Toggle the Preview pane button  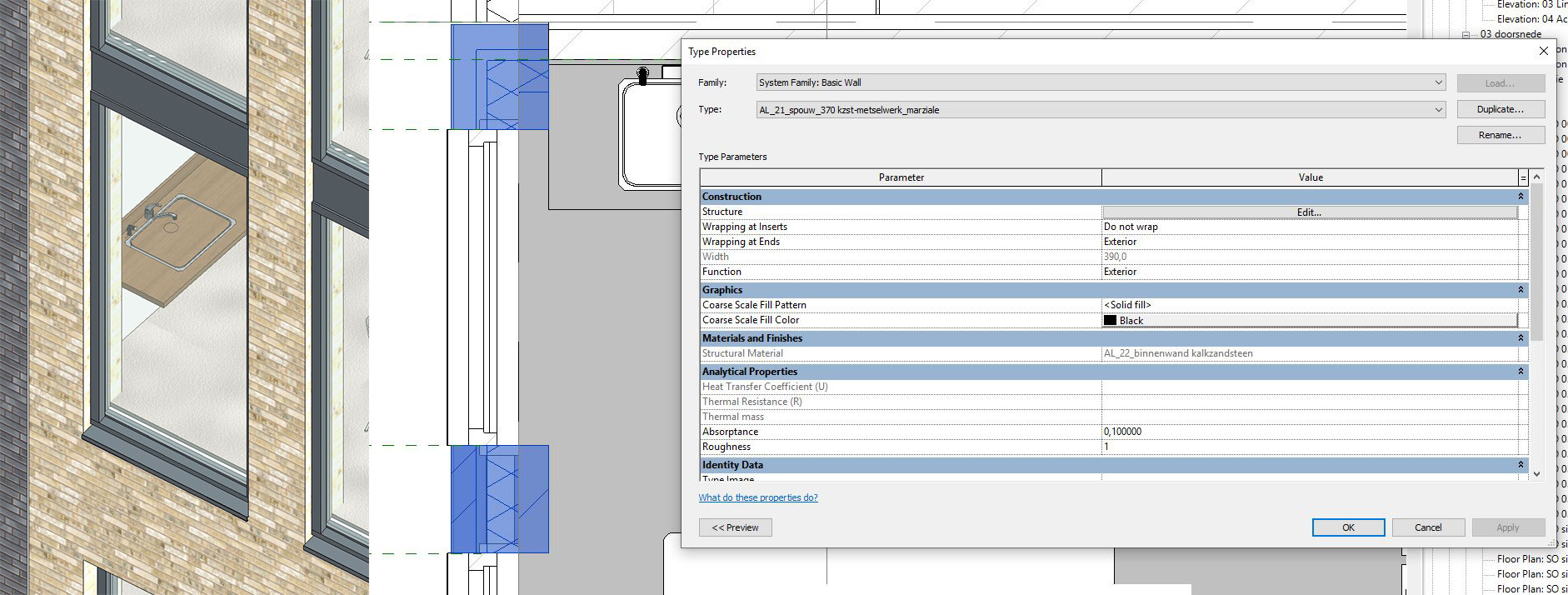click(735, 527)
